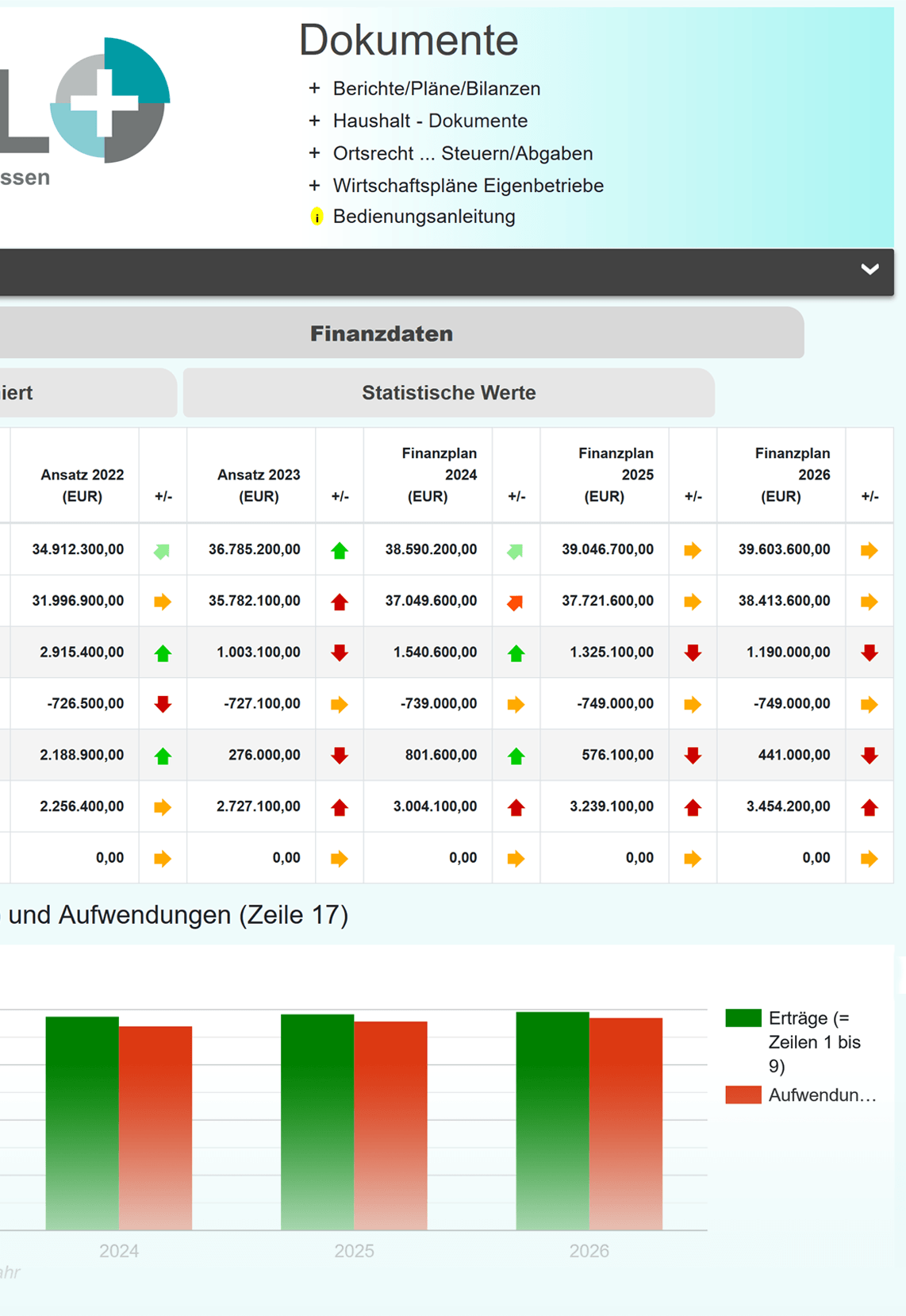Expand the dark bar with the chevron

pos(870,270)
